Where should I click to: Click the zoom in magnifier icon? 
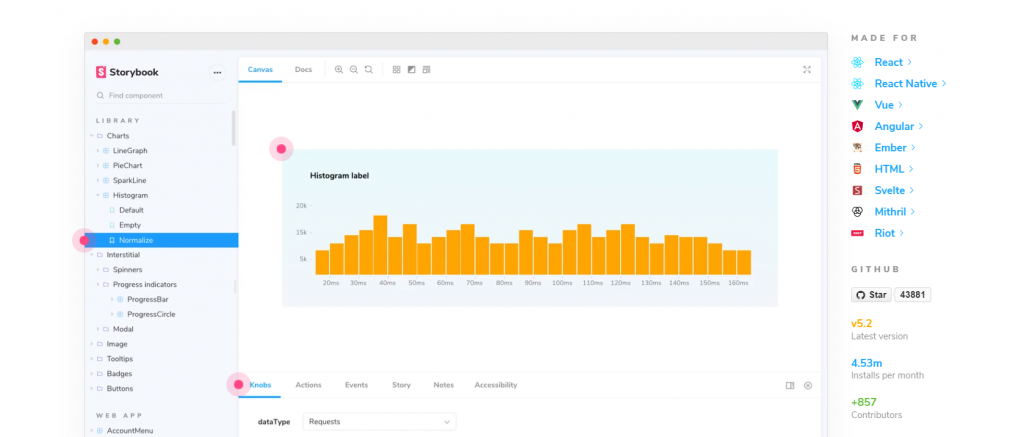(339, 70)
